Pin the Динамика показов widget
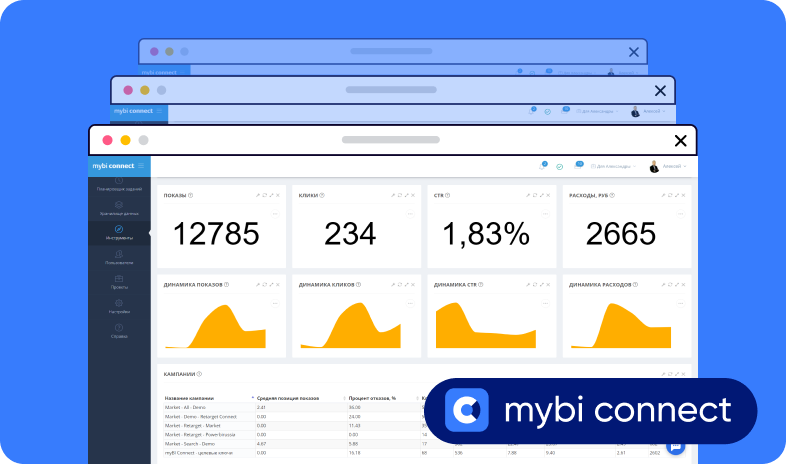This screenshot has height=464, width=786. (258, 285)
